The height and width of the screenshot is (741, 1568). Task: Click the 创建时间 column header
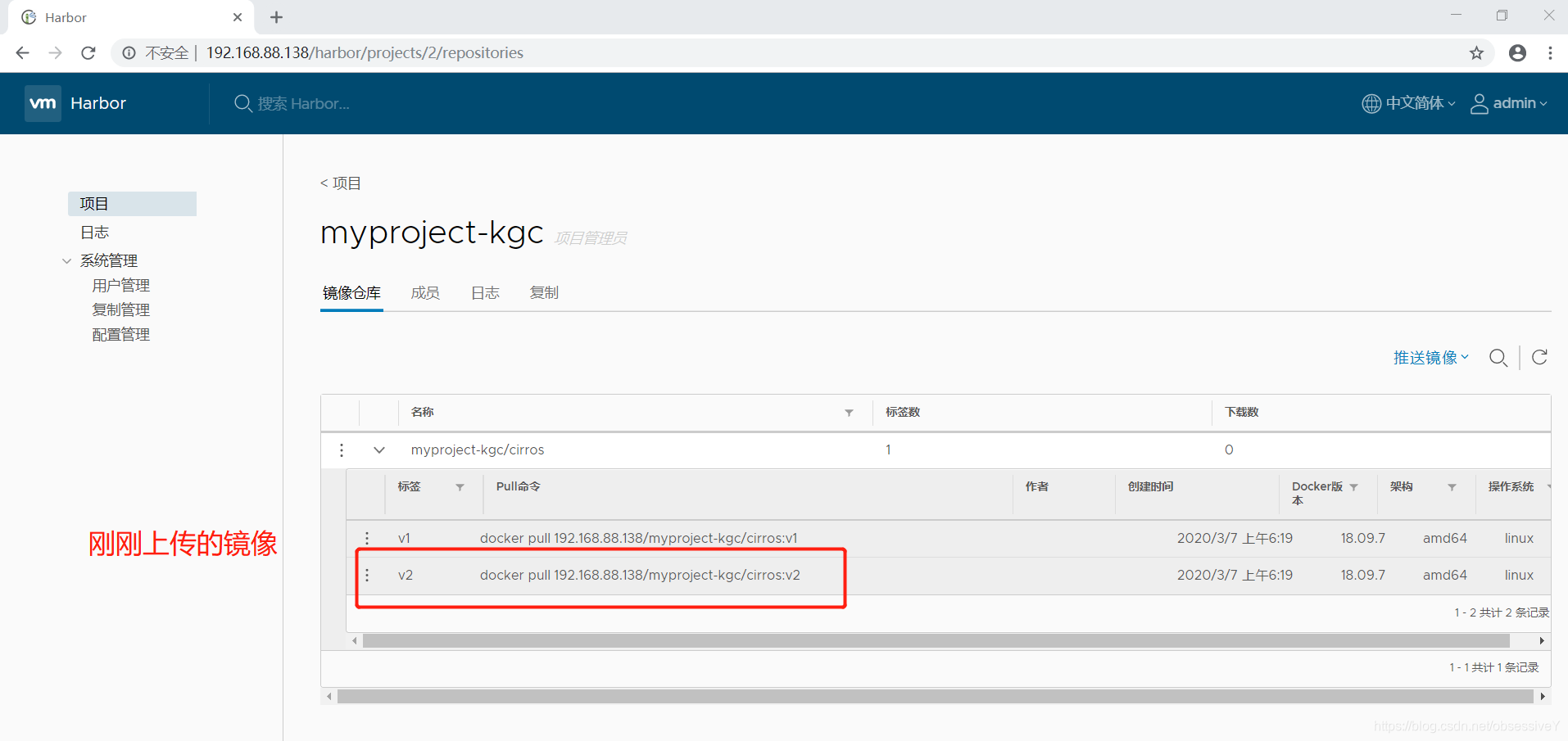[x=1150, y=486]
